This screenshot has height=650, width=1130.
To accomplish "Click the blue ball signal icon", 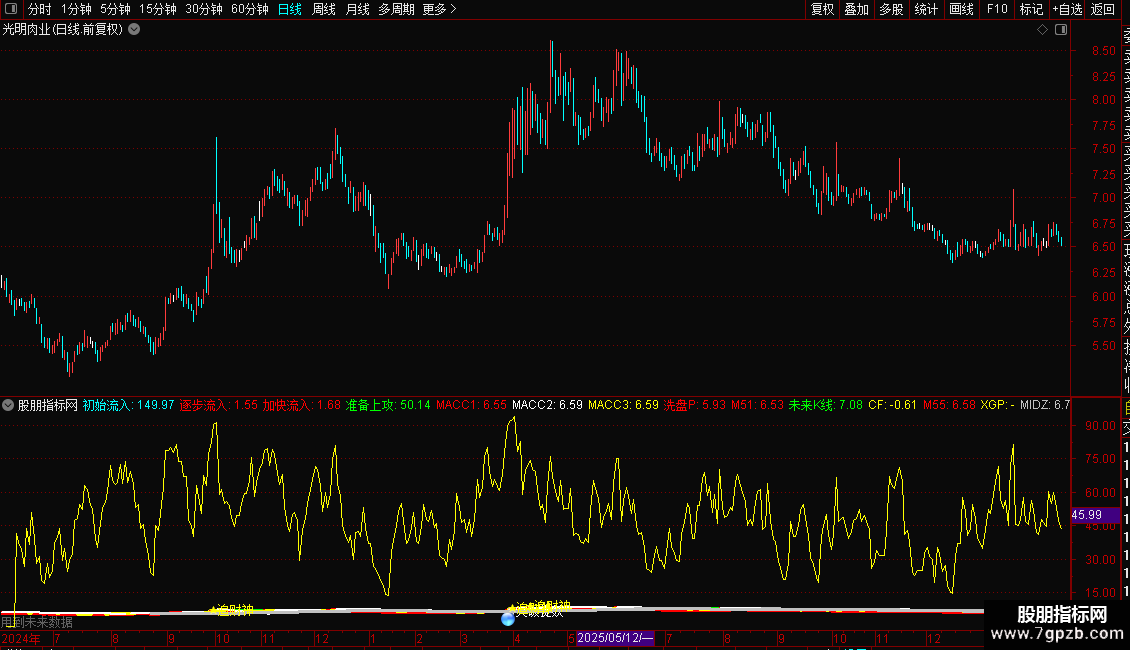I will (508, 618).
